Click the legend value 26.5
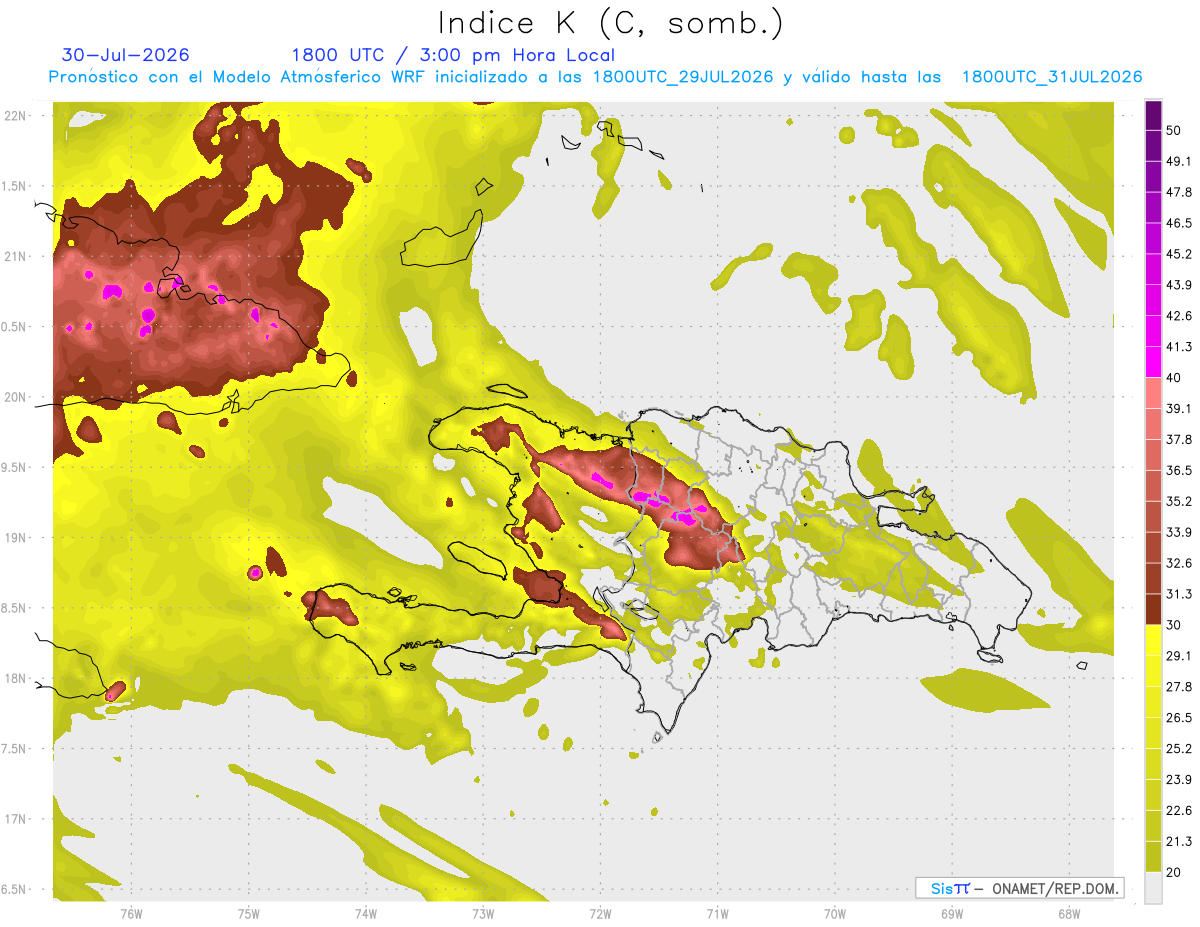 1179,718
